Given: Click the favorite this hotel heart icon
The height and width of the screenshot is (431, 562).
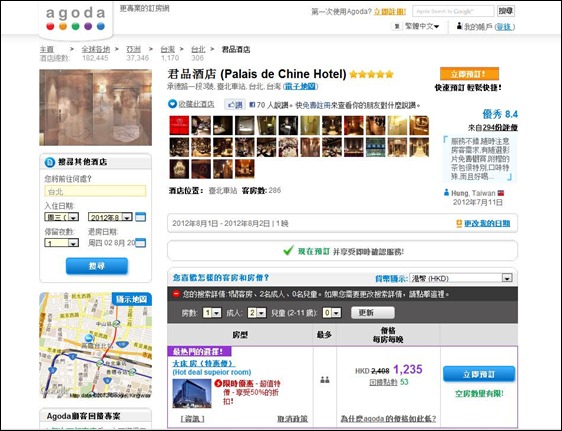Looking at the screenshot, I should pyautogui.click(x=172, y=104).
